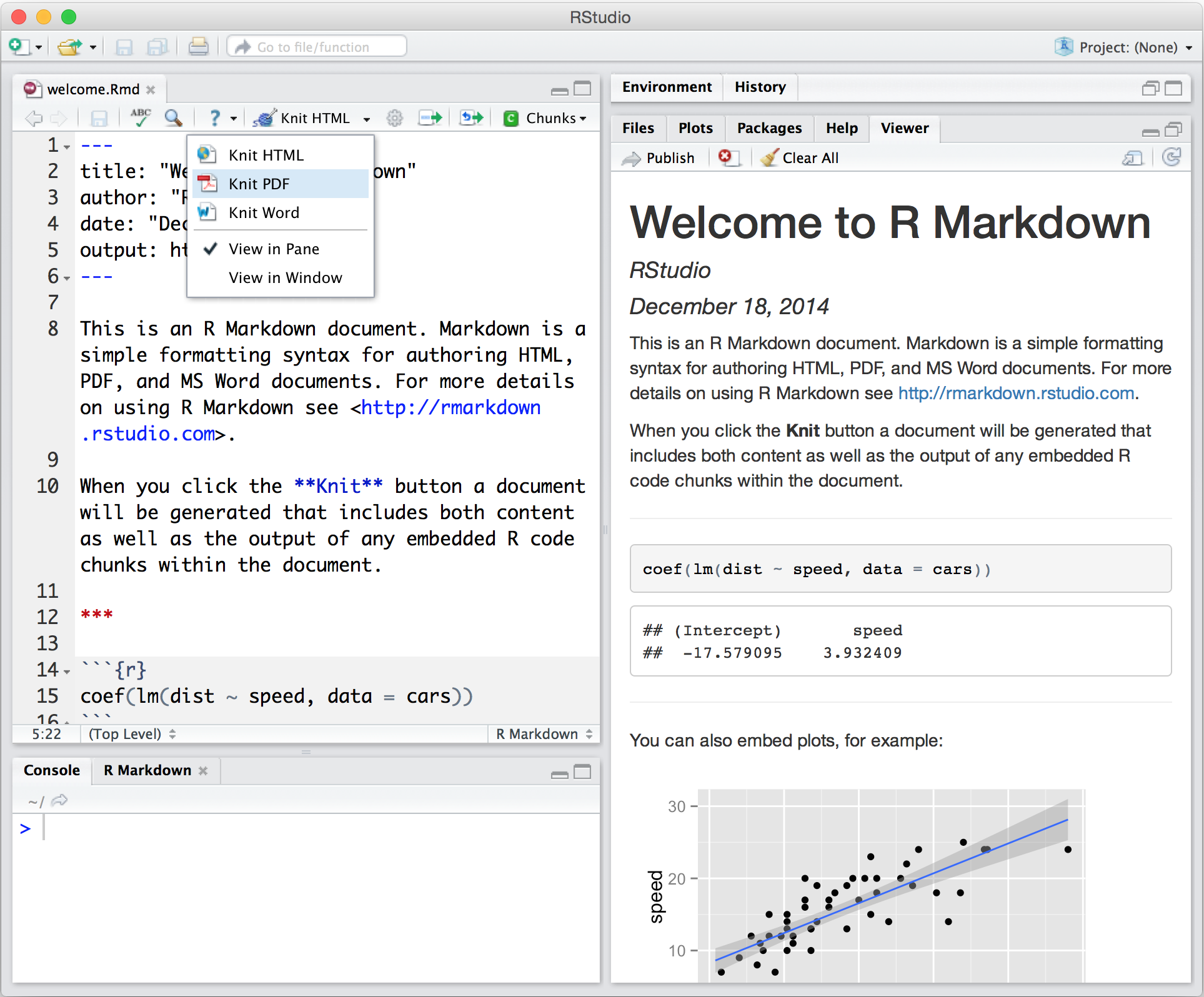The height and width of the screenshot is (997, 1204).
Task: Select the checked View in Pane option
Action: (274, 249)
